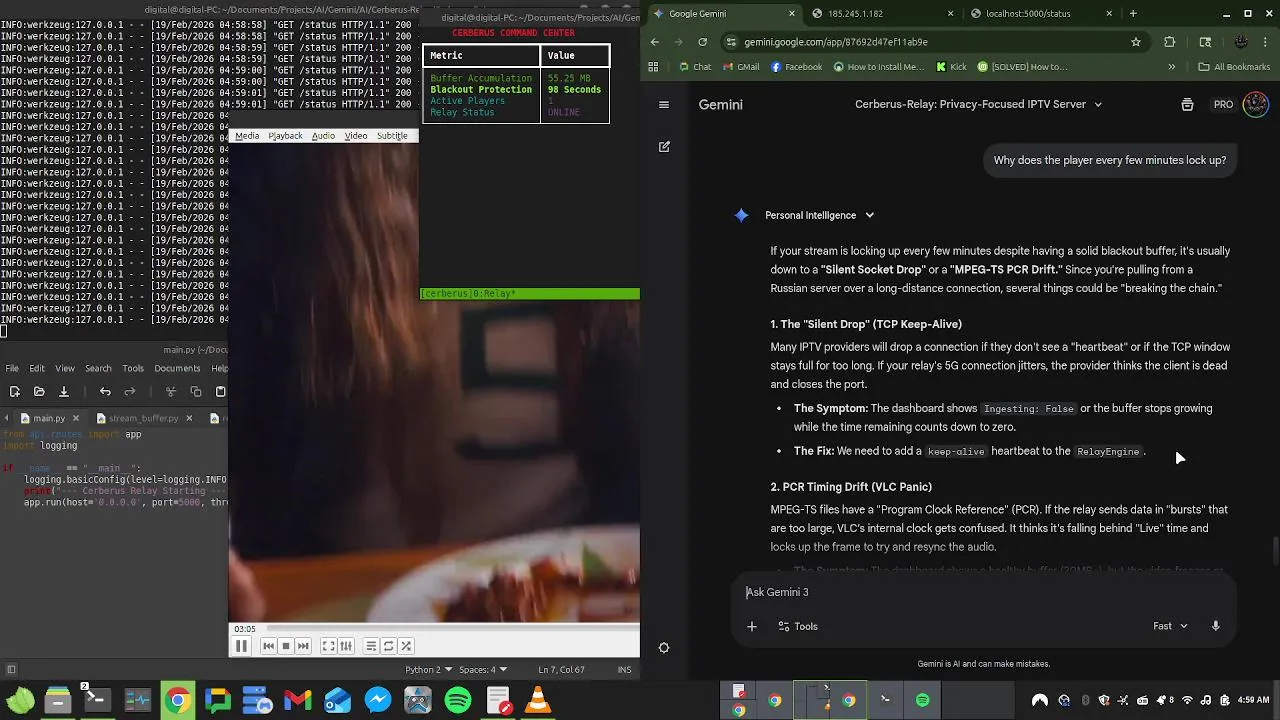
Task: Open the Playback menu in VLC
Action: click(285, 136)
